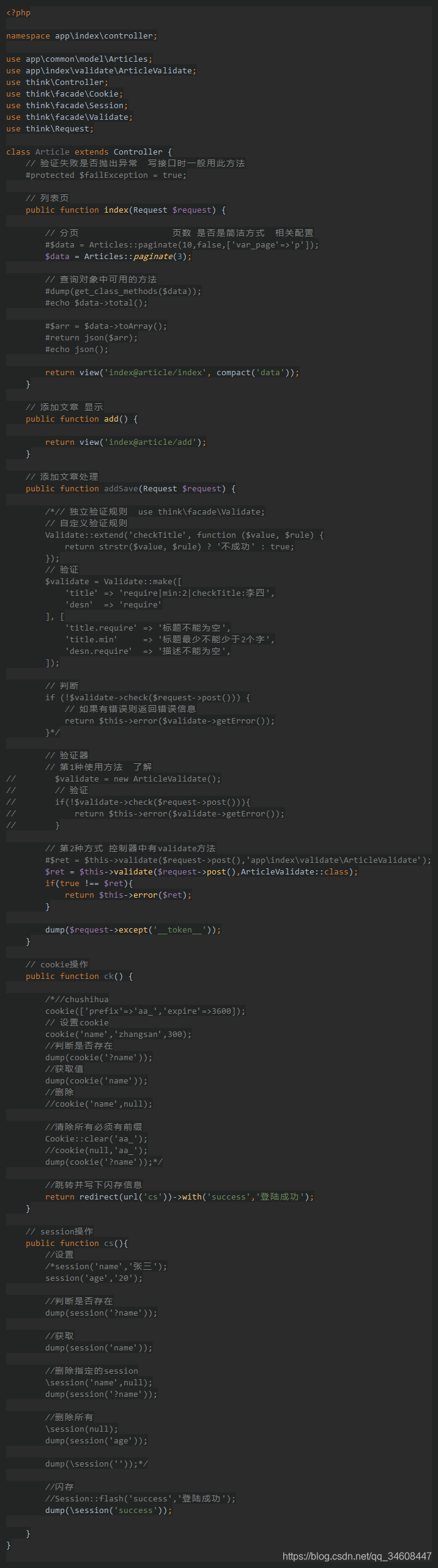Click the dump($request->except('__token__')); line
The width and height of the screenshot is (438, 1568).
133,930
